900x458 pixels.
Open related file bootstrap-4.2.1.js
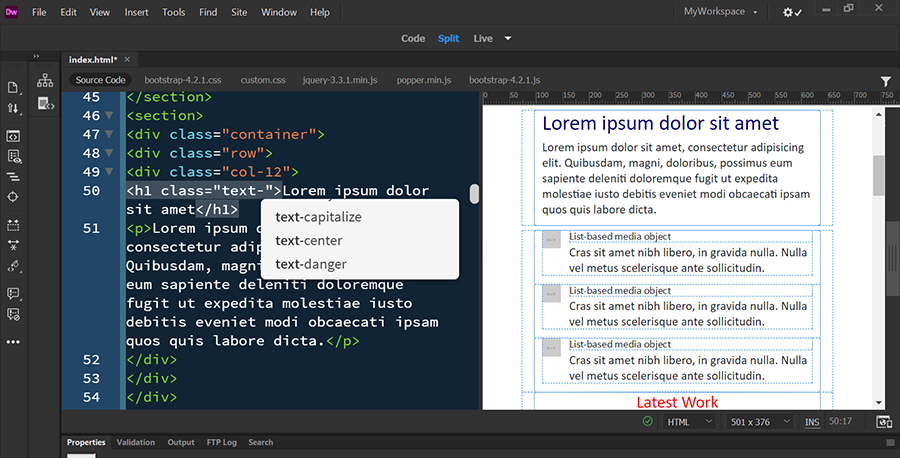[505, 80]
